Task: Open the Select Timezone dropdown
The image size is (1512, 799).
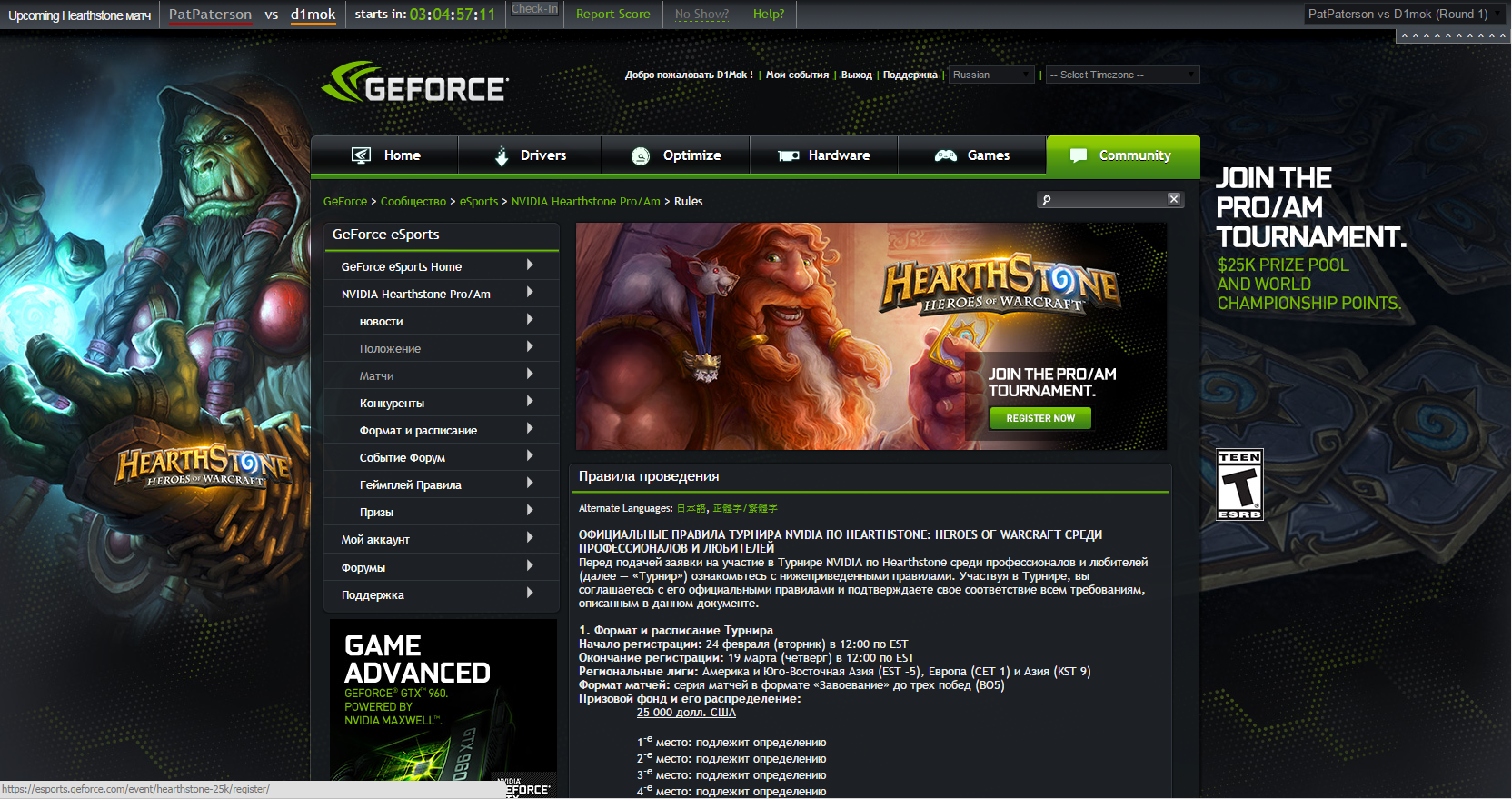Action: point(1122,75)
